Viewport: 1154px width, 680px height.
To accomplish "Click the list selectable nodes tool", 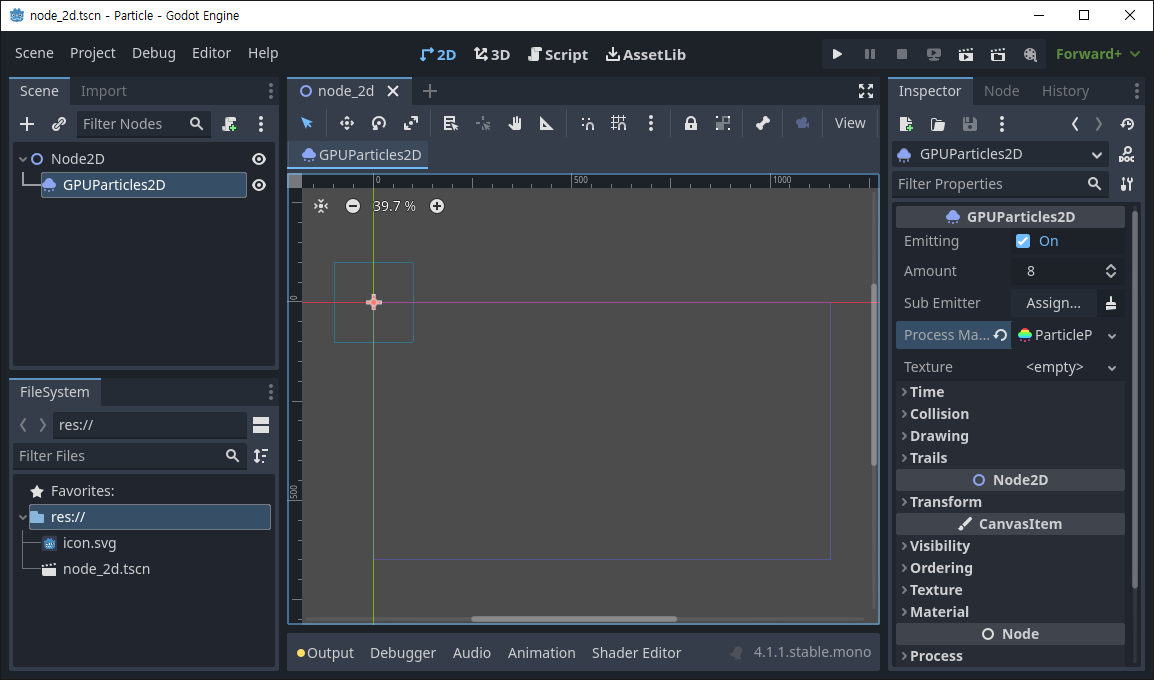I will [450, 123].
